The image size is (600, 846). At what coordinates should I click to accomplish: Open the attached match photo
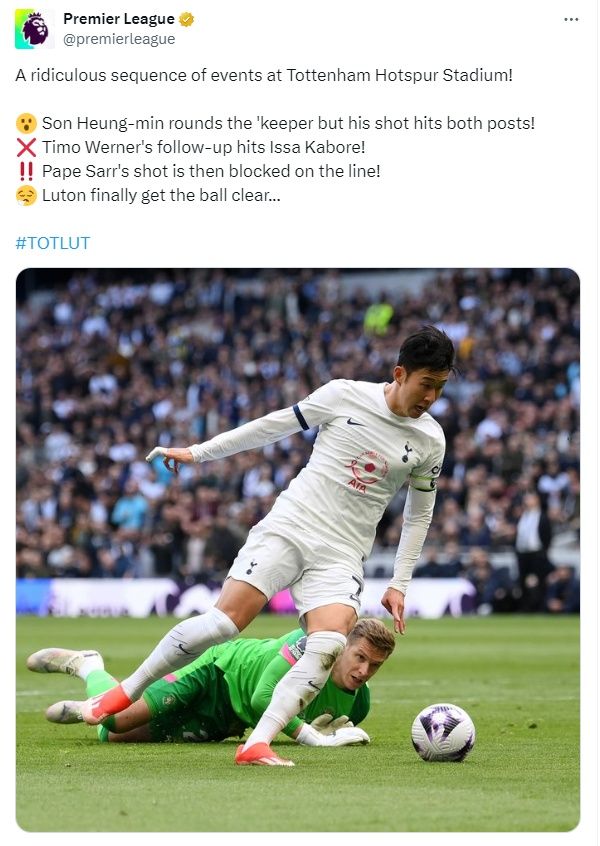[x=298, y=550]
